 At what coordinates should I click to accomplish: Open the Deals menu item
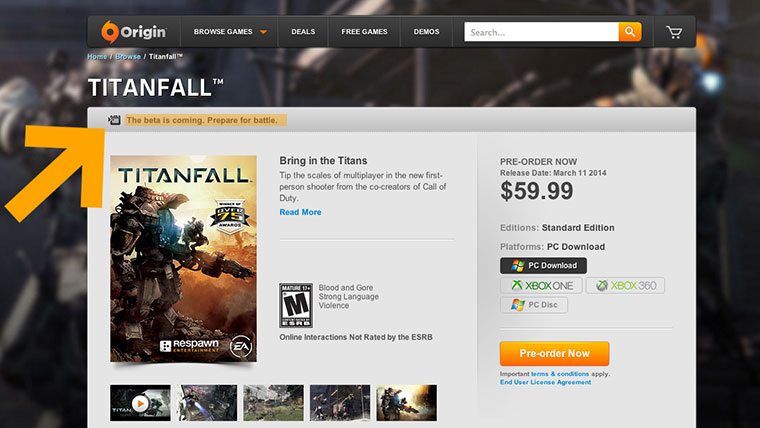[303, 32]
